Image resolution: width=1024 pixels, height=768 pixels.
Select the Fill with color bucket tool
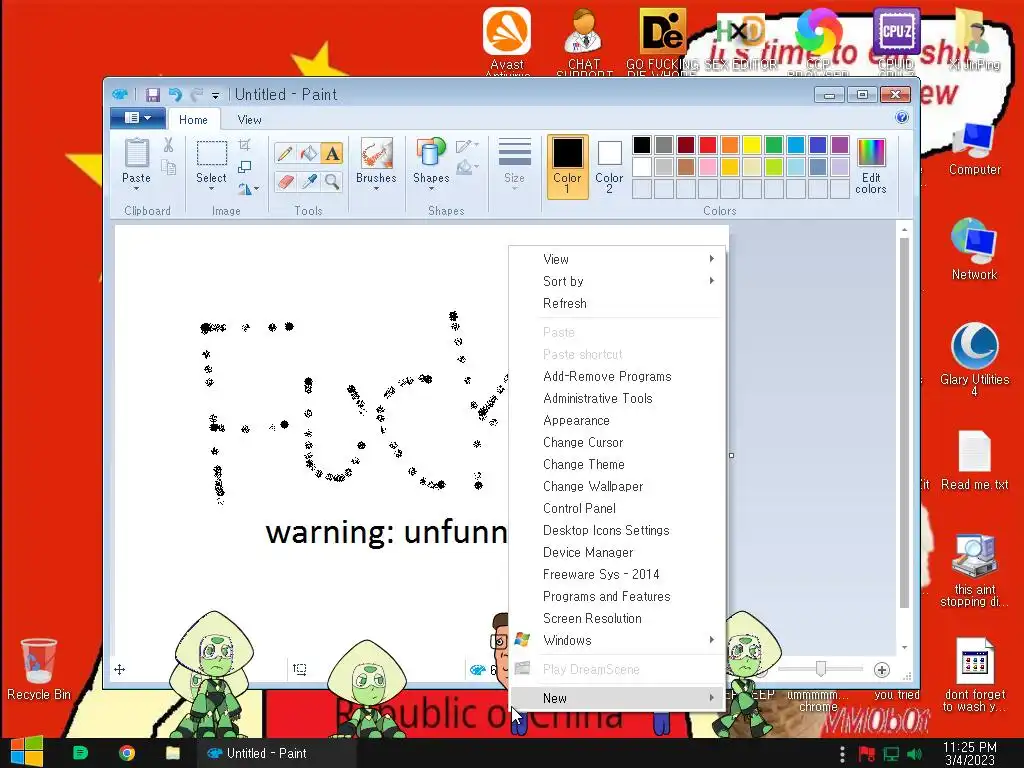click(308, 153)
